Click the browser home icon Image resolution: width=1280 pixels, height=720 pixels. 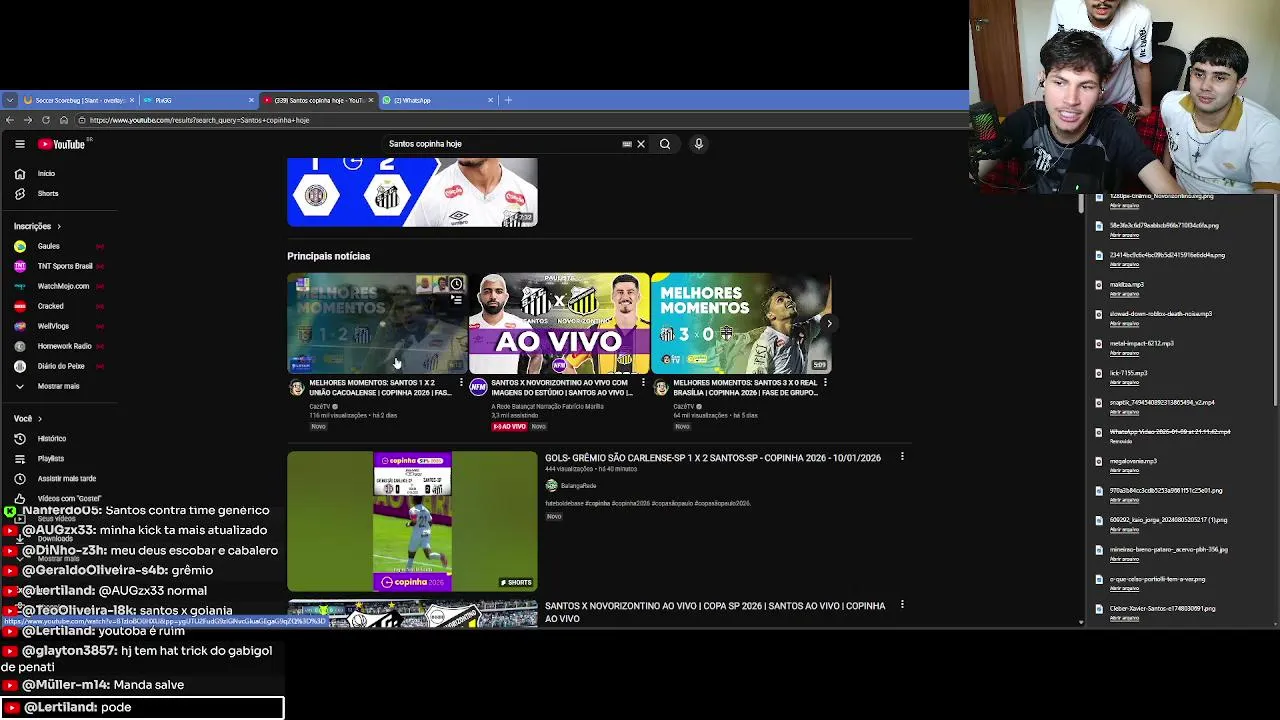(64, 120)
